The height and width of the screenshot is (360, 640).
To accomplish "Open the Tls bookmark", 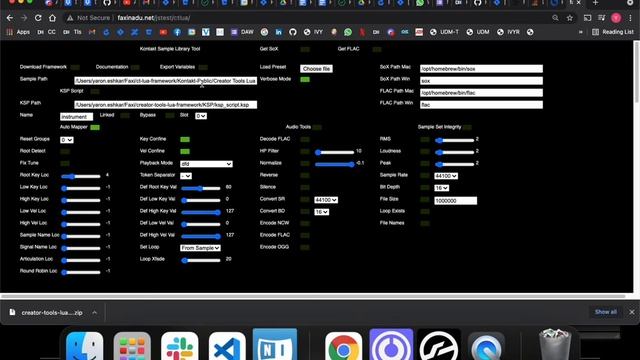I will point(72,32).
